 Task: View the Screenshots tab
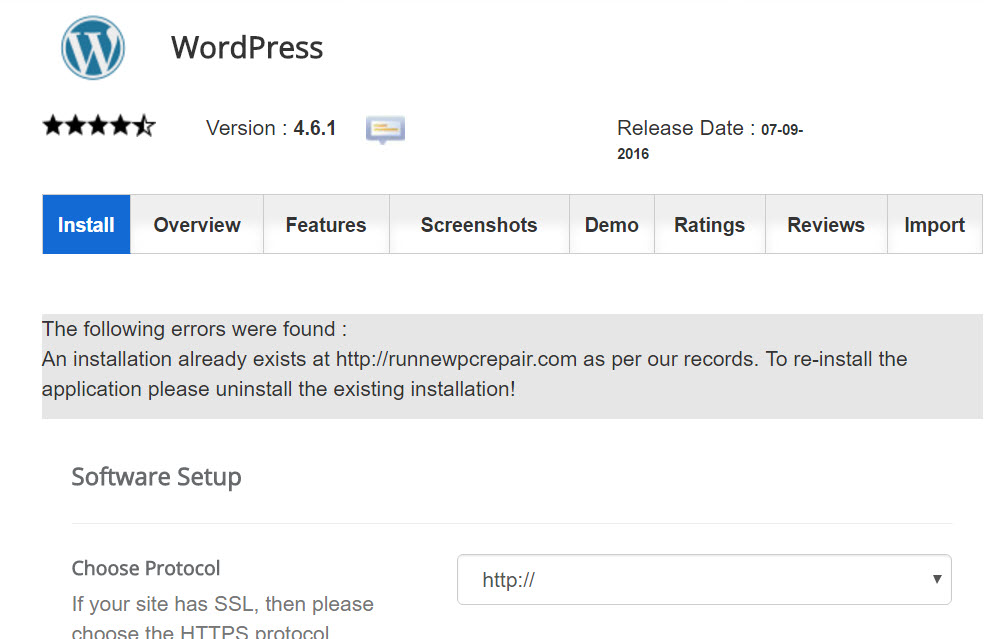[479, 225]
